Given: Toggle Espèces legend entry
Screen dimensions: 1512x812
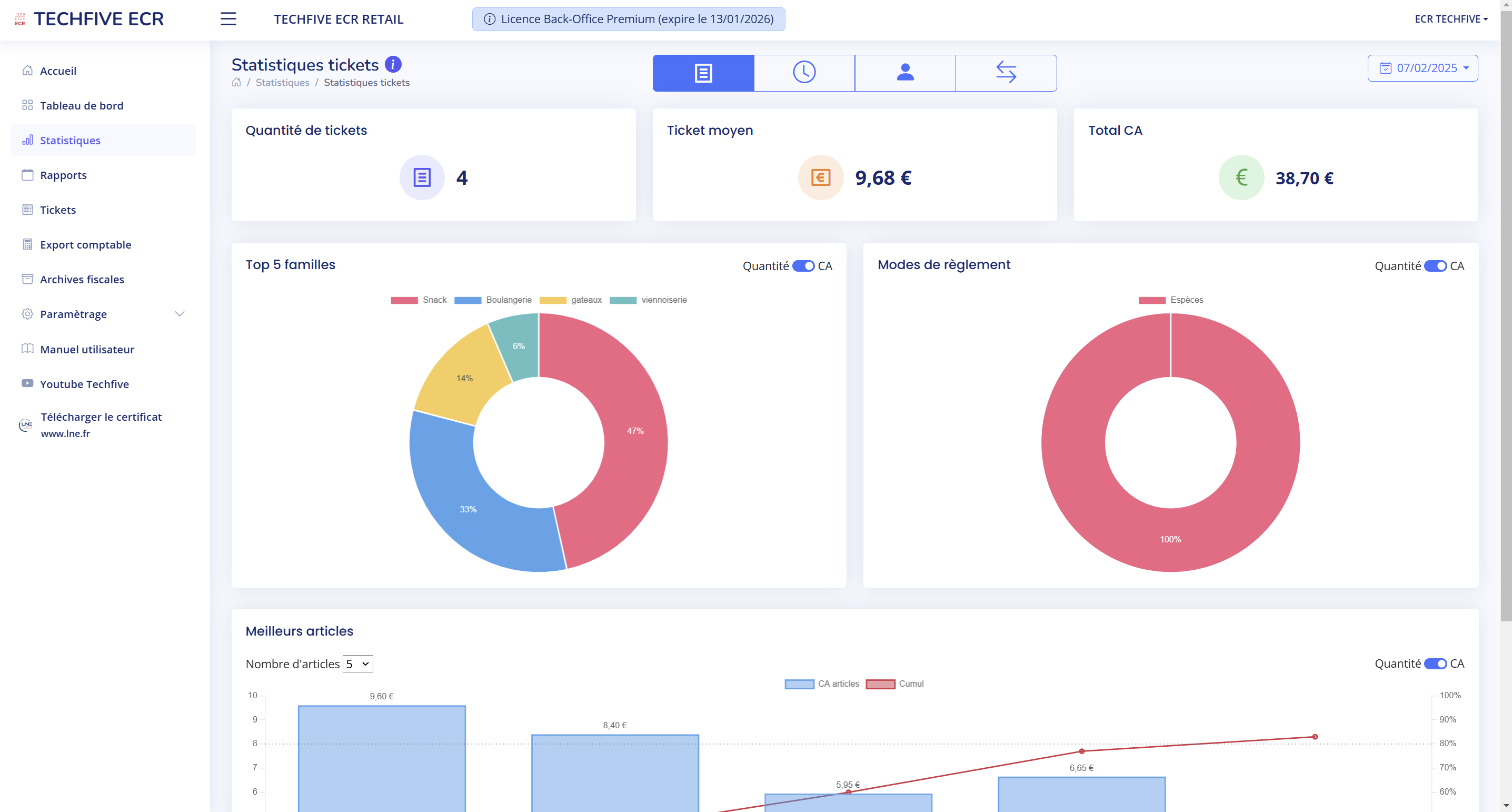Looking at the screenshot, I should pyautogui.click(x=1170, y=300).
